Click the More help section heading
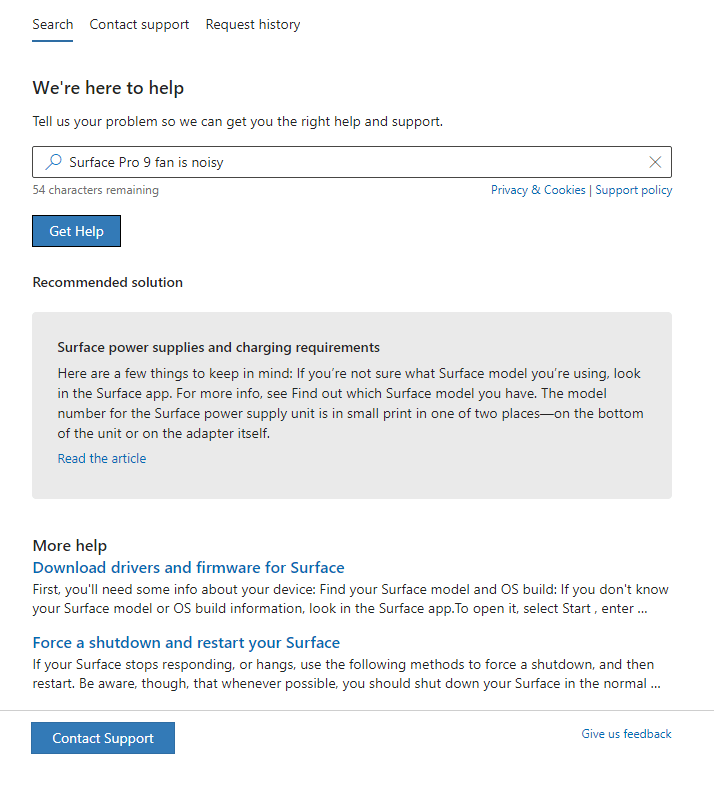 pos(69,545)
